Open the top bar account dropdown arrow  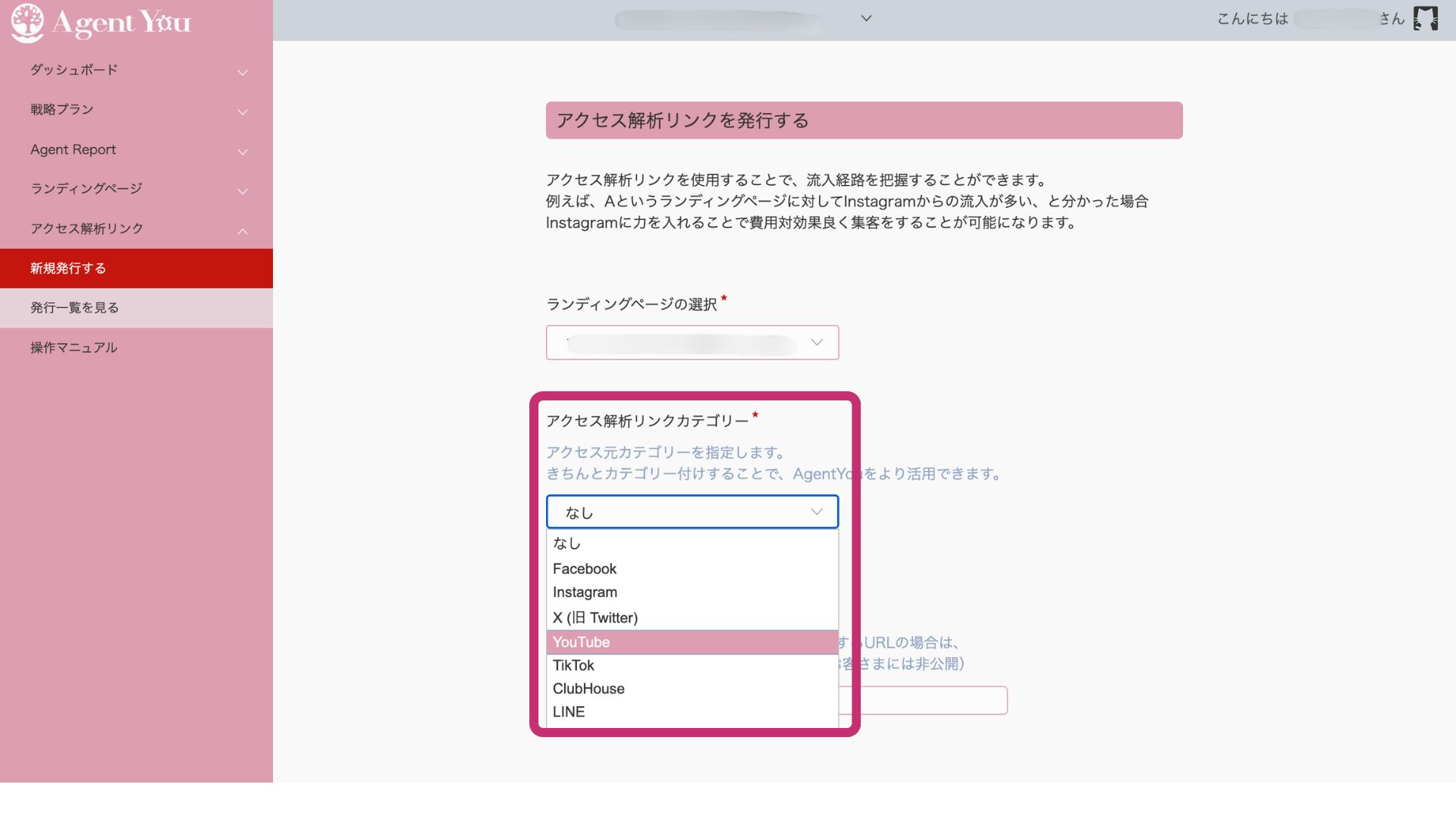[x=866, y=18]
